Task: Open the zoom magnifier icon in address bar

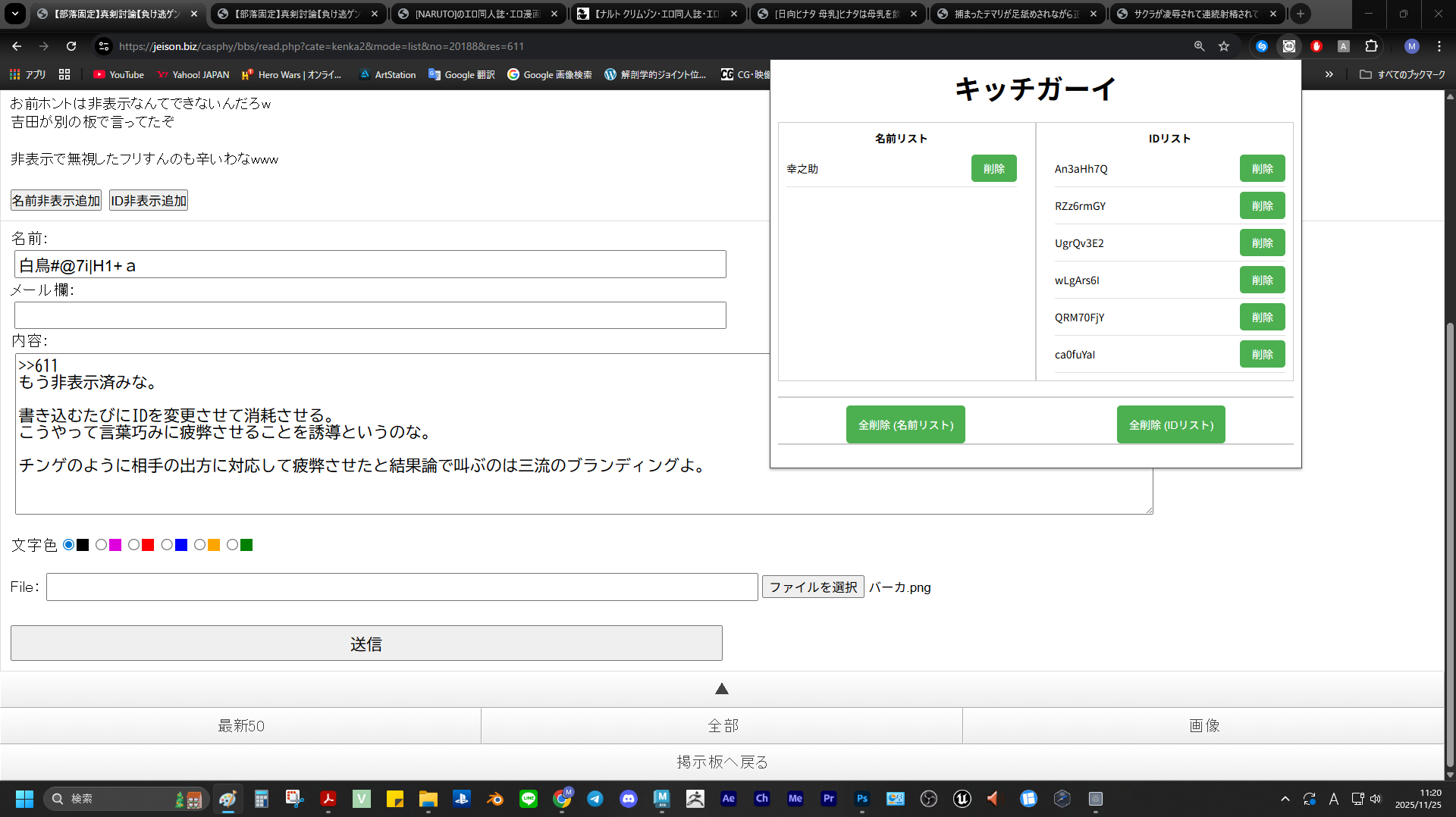Action: (x=1199, y=46)
